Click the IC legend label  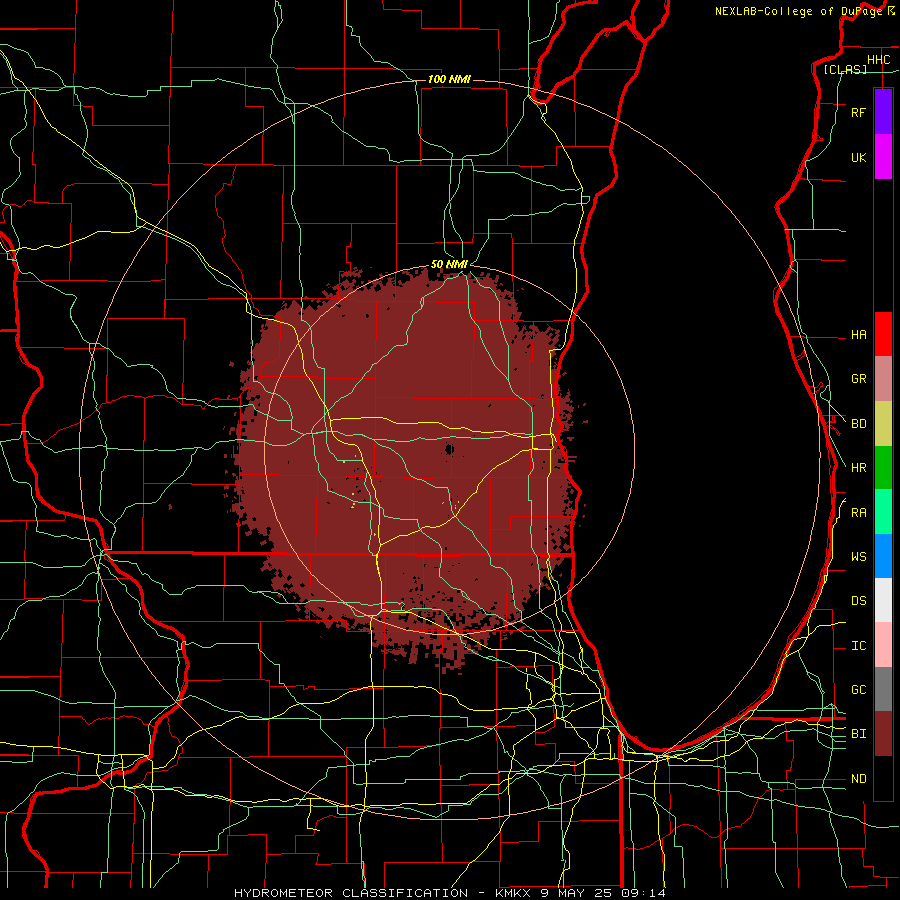(x=858, y=646)
